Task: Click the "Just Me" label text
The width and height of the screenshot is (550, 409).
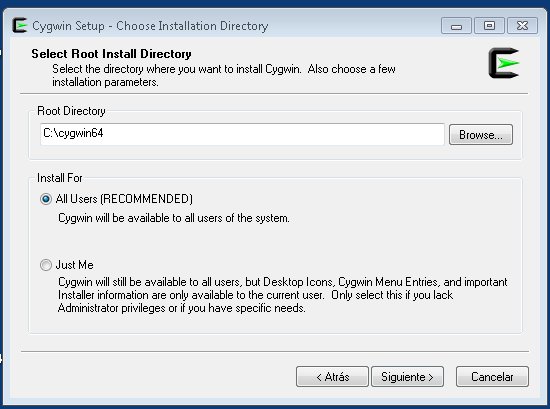Action: [74, 265]
